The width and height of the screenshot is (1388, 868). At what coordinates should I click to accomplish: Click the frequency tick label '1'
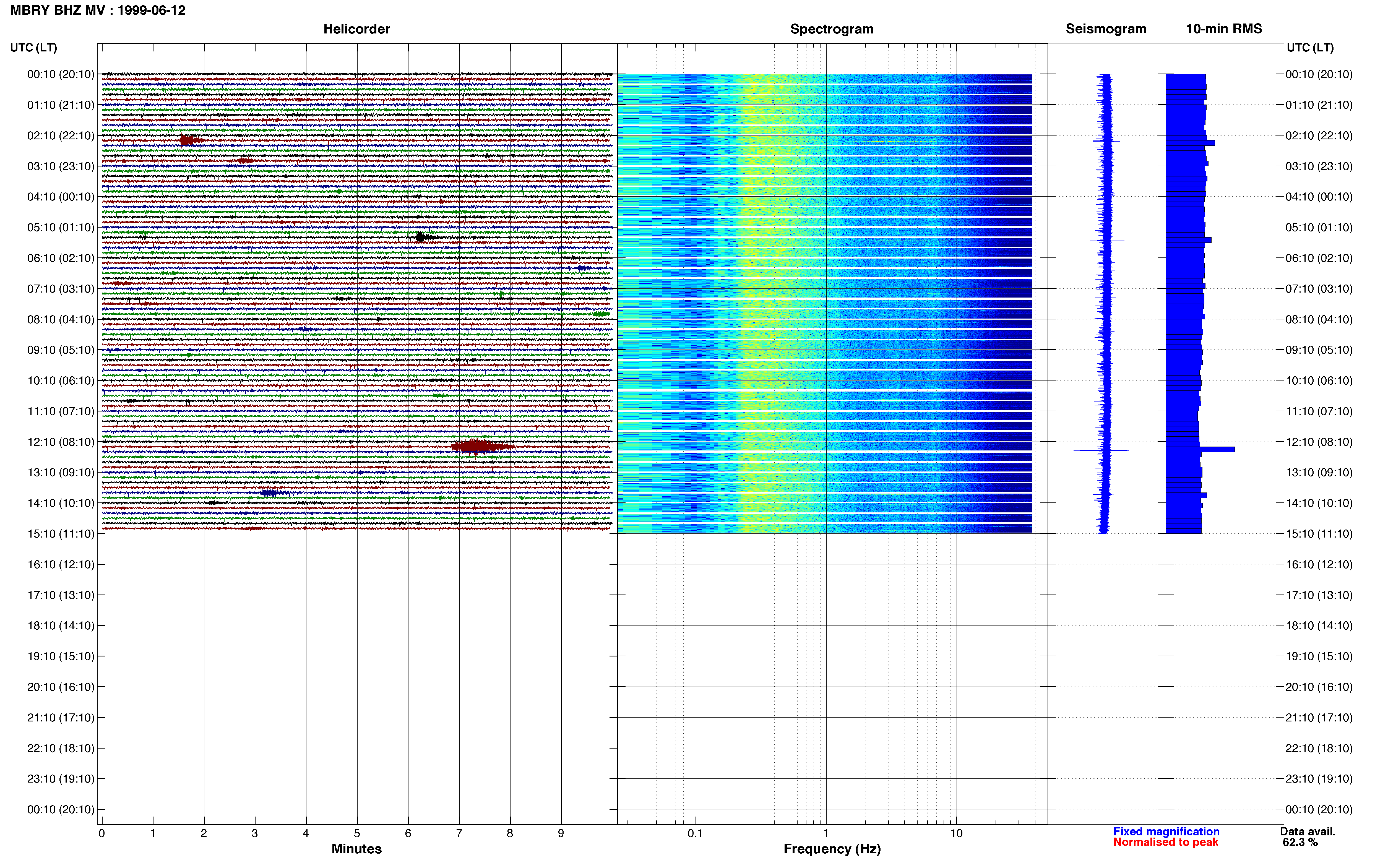pyautogui.click(x=825, y=833)
